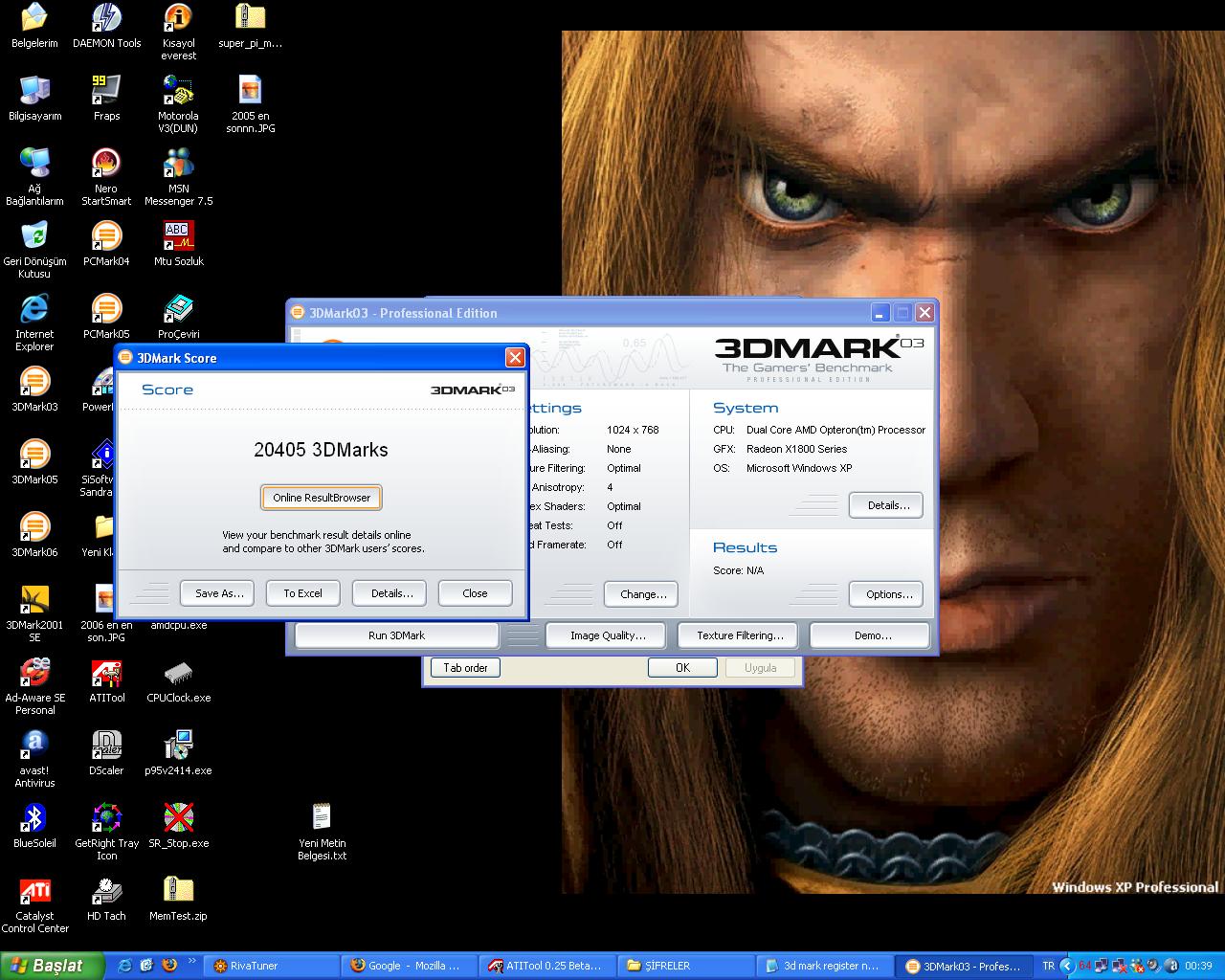Click the TR language indicator in tray
The width and height of the screenshot is (1225, 980).
coord(1048,966)
